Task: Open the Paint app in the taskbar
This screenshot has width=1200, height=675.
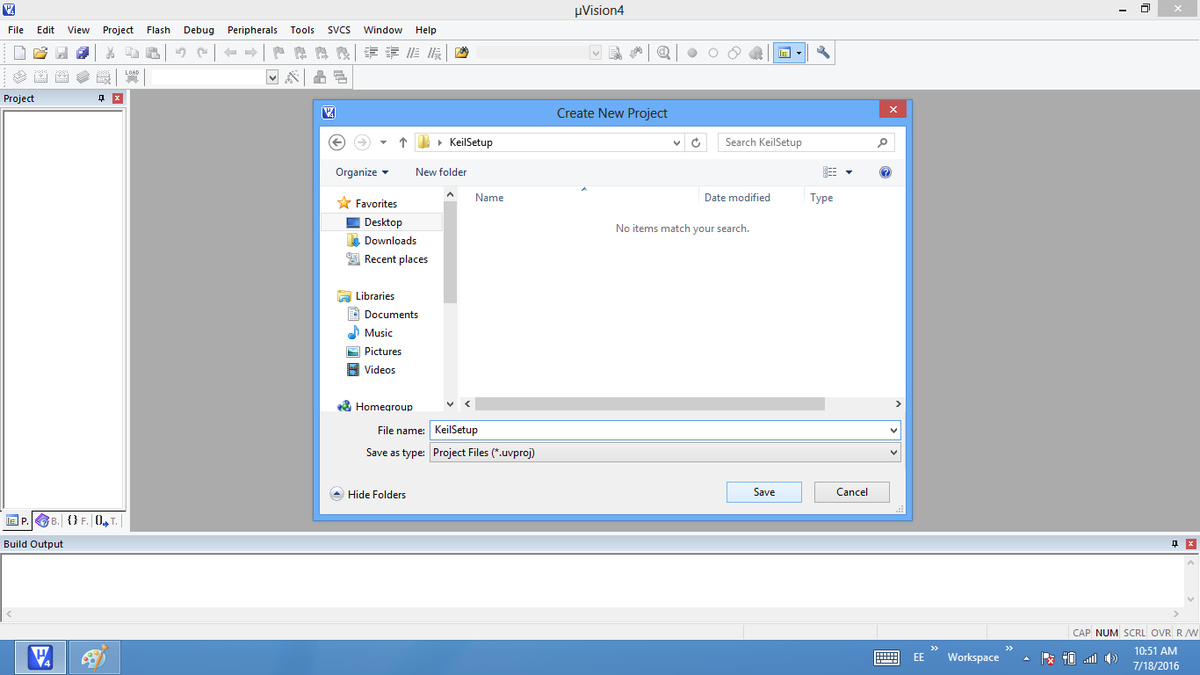Action: 92,657
